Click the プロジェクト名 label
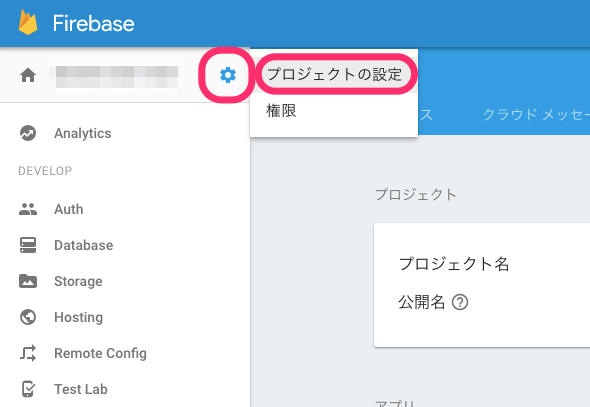Viewport: 590px width, 407px height. coord(454,264)
